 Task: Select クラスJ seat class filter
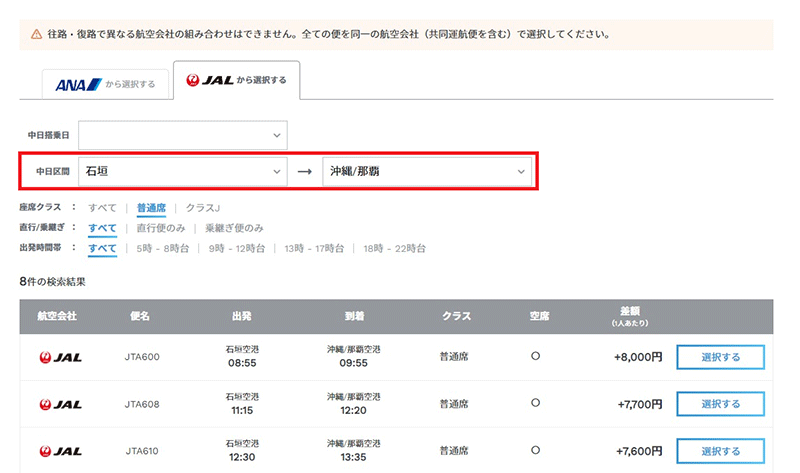click(x=203, y=208)
